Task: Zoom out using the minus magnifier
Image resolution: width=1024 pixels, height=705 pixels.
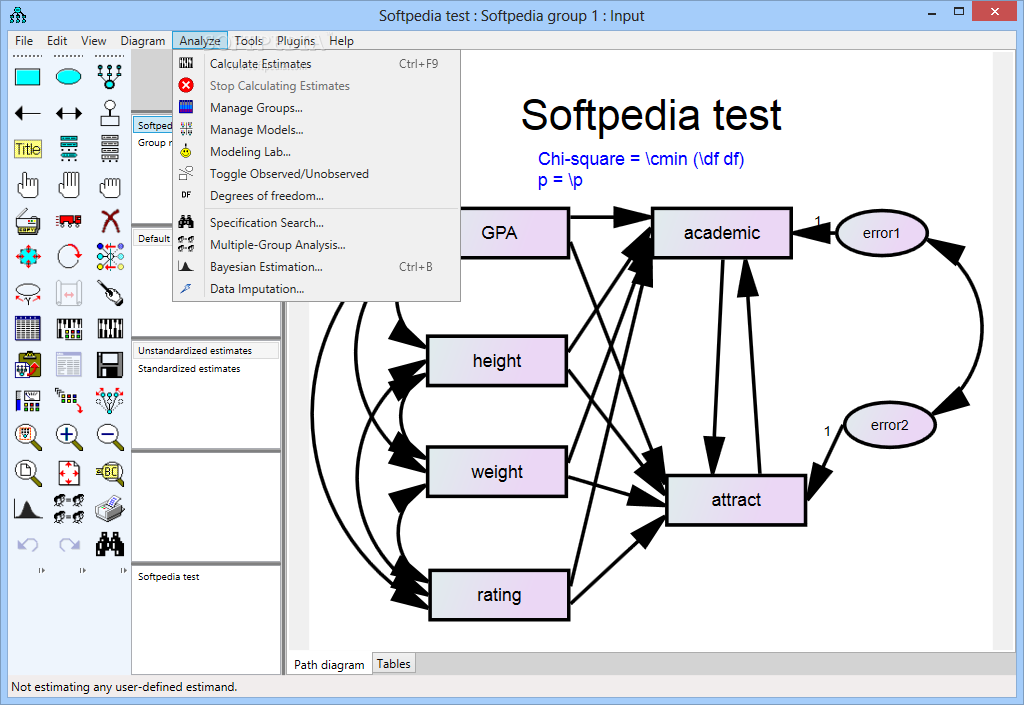Action: click(x=110, y=437)
